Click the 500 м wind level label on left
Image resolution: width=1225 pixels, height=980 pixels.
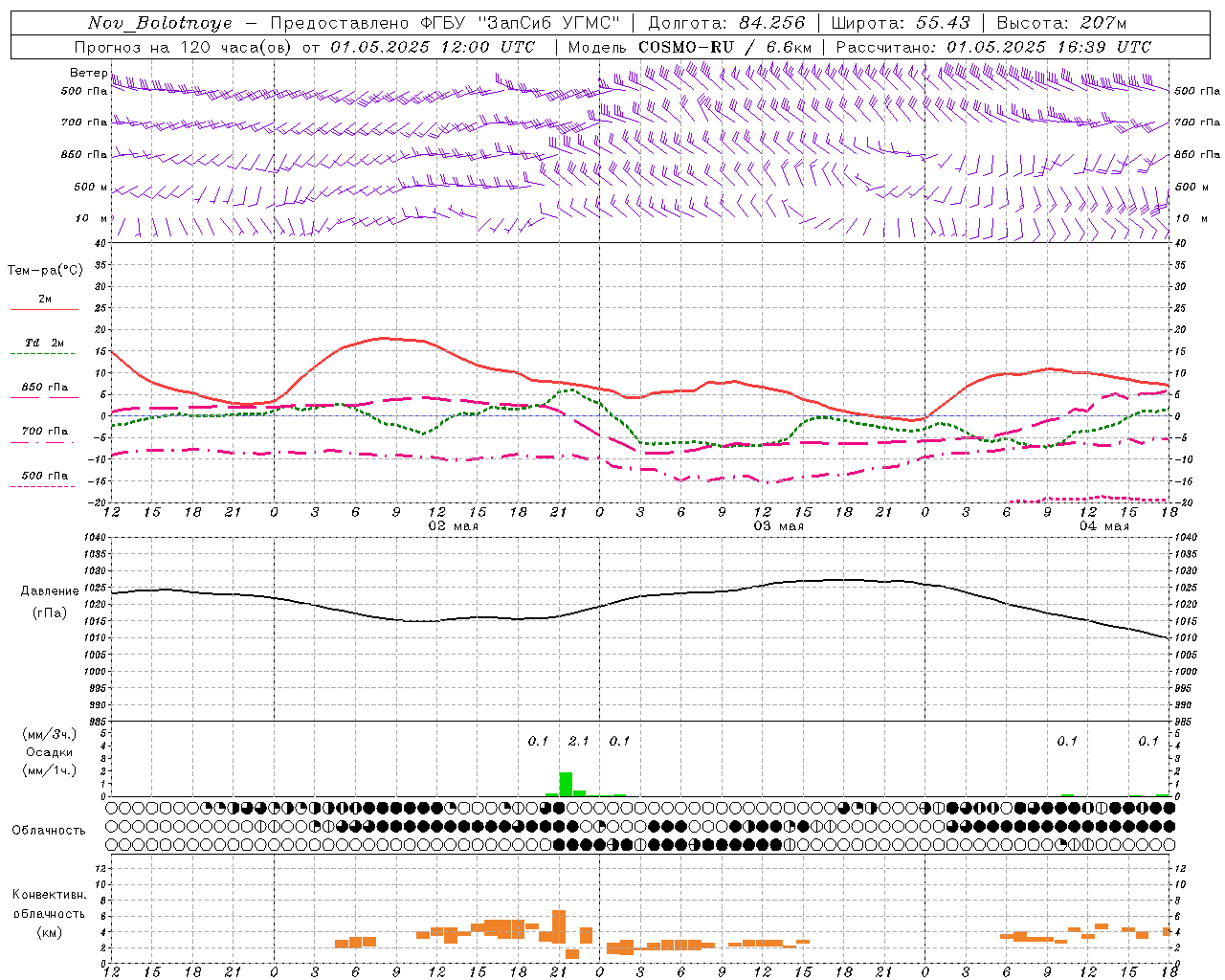point(91,187)
